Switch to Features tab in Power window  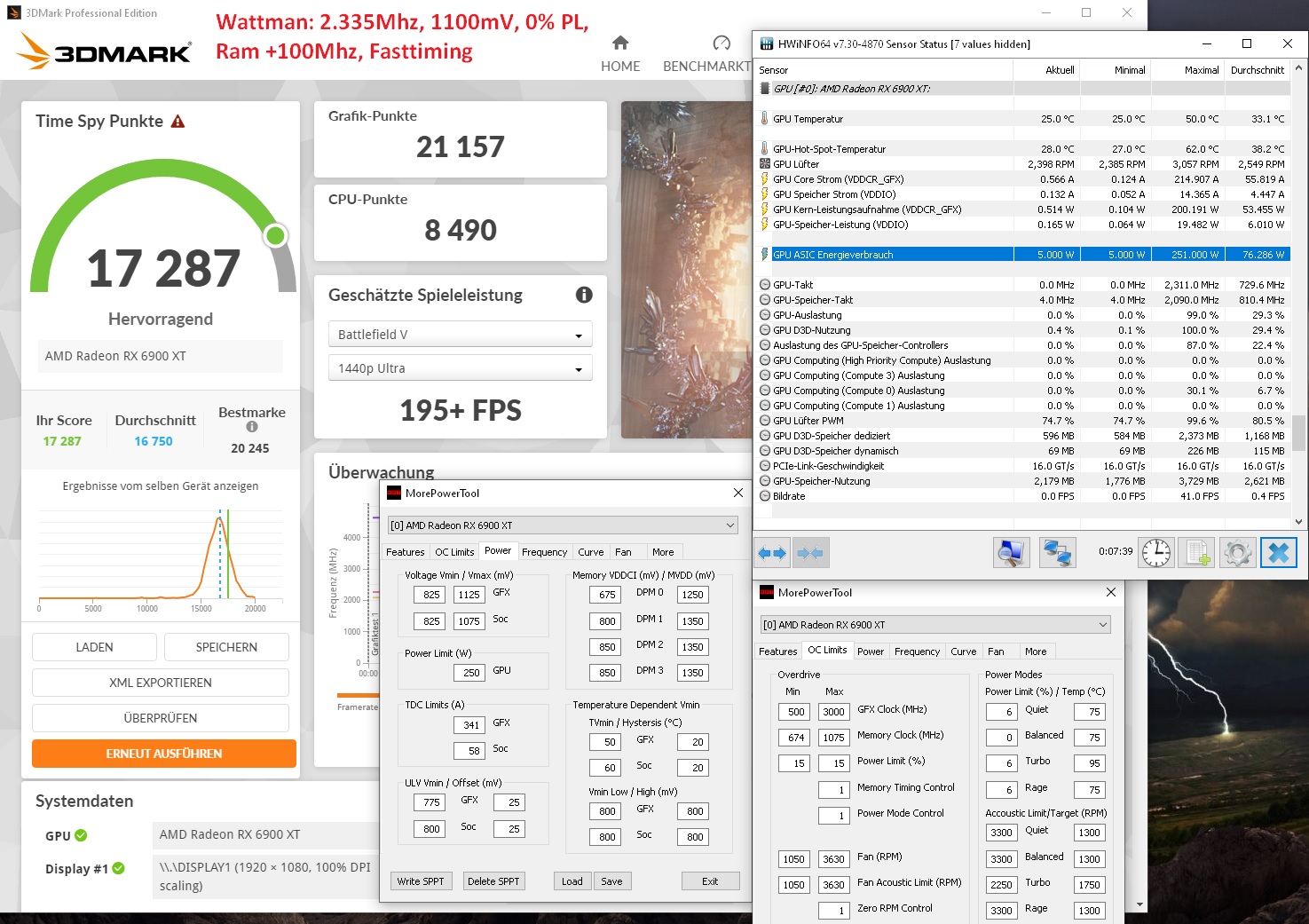(x=406, y=552)
